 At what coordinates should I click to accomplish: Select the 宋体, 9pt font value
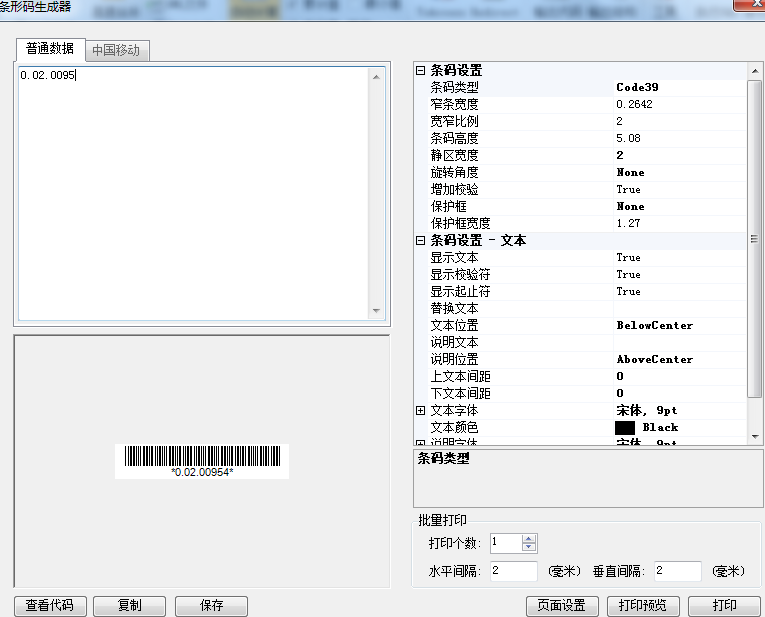[680, 411]
